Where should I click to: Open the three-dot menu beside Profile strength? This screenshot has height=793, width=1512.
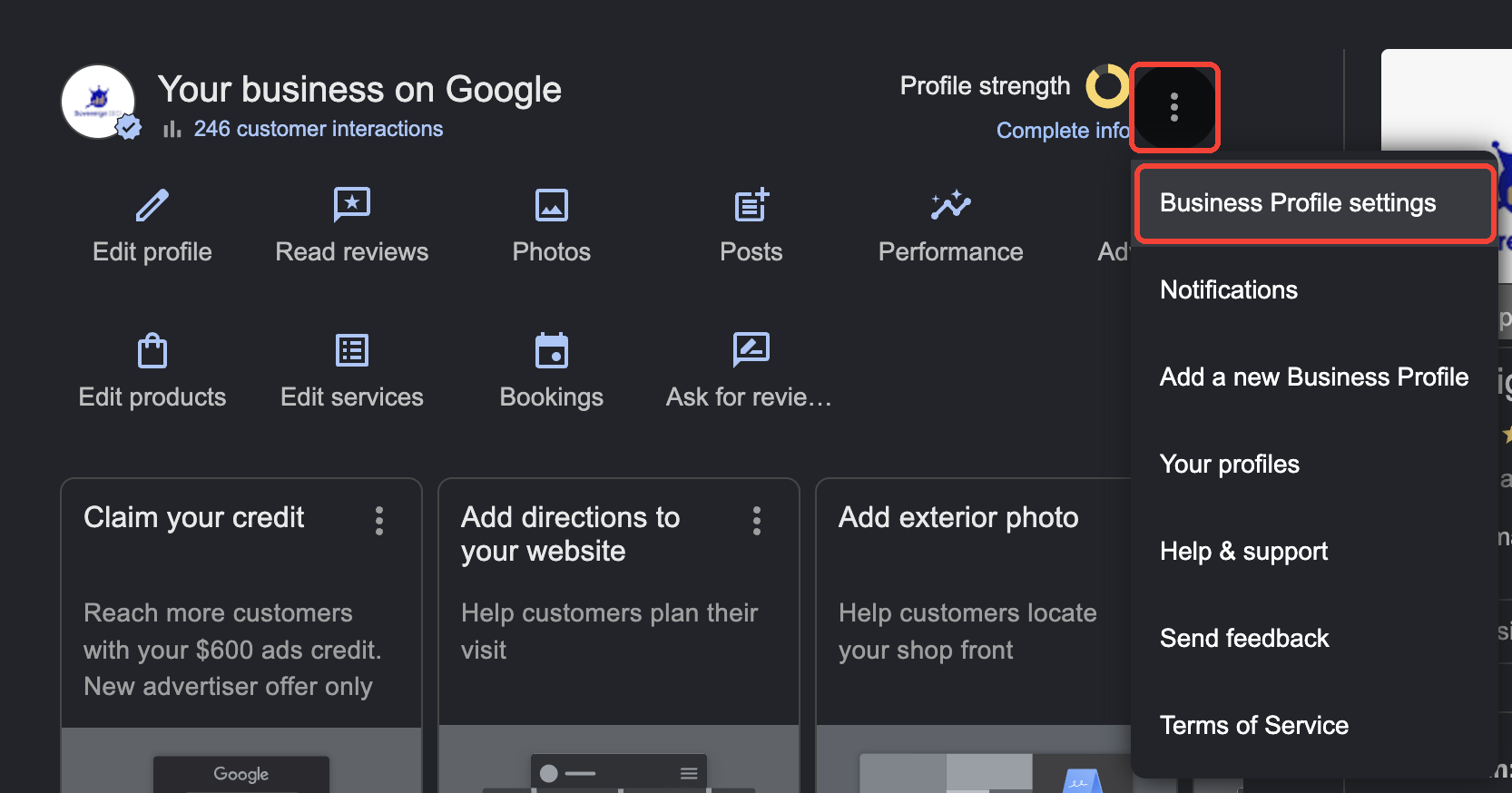(x=1174, y=107)
